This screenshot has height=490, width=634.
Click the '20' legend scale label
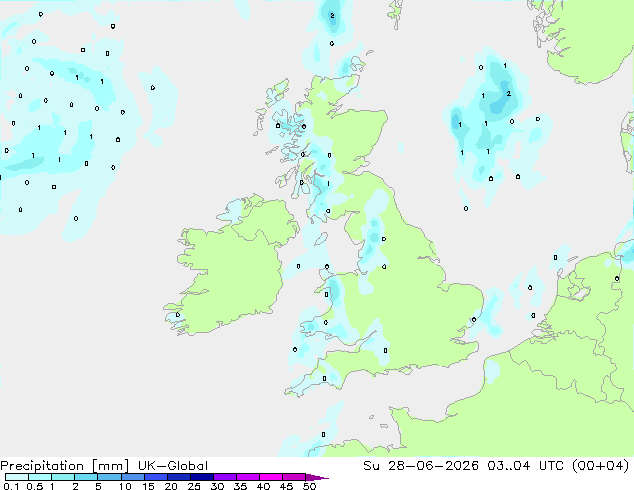coord(171,486)
